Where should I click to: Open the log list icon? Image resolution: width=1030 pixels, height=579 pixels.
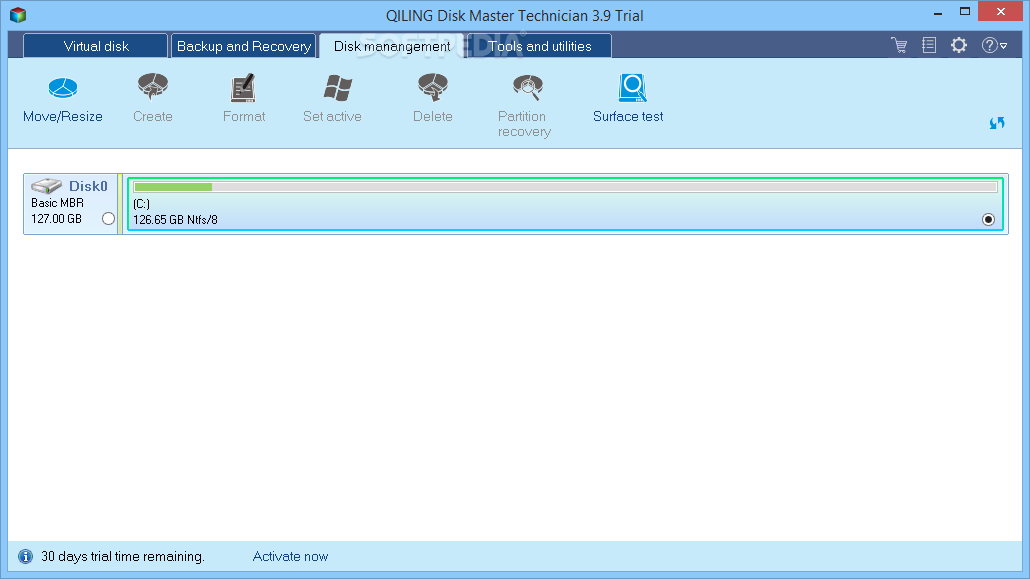tap(929, 45)
